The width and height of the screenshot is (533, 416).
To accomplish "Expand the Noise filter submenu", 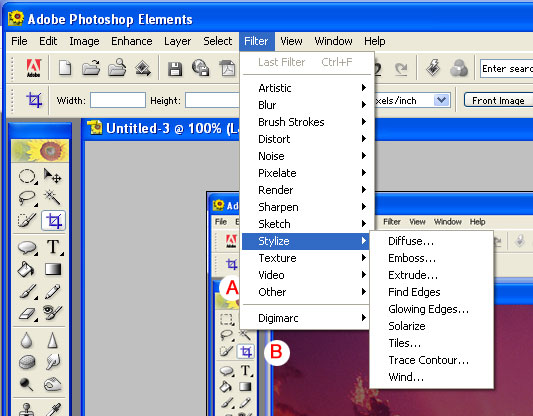I will [308, 156].
